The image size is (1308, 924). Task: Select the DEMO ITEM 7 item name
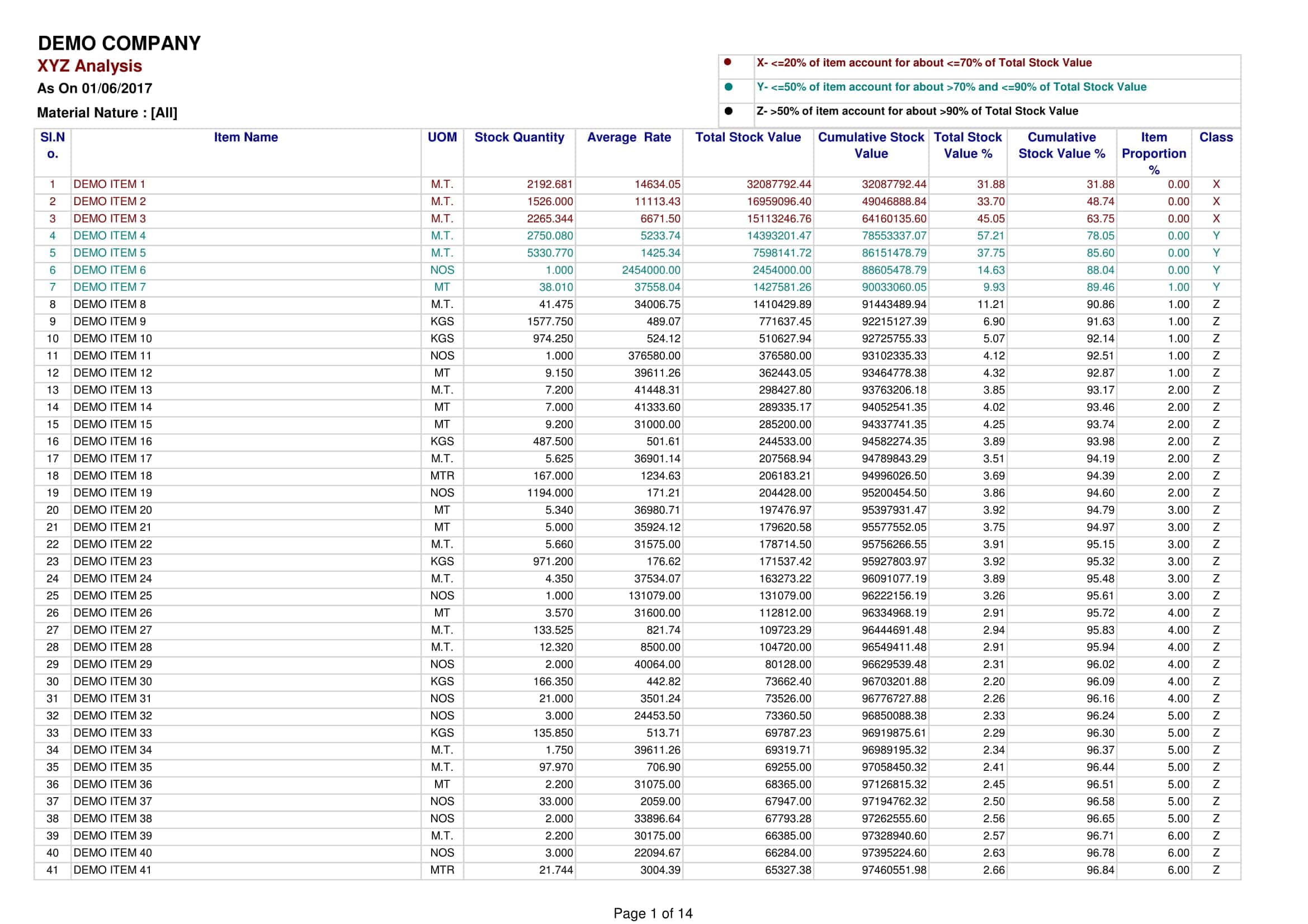[x=110, y=287]
